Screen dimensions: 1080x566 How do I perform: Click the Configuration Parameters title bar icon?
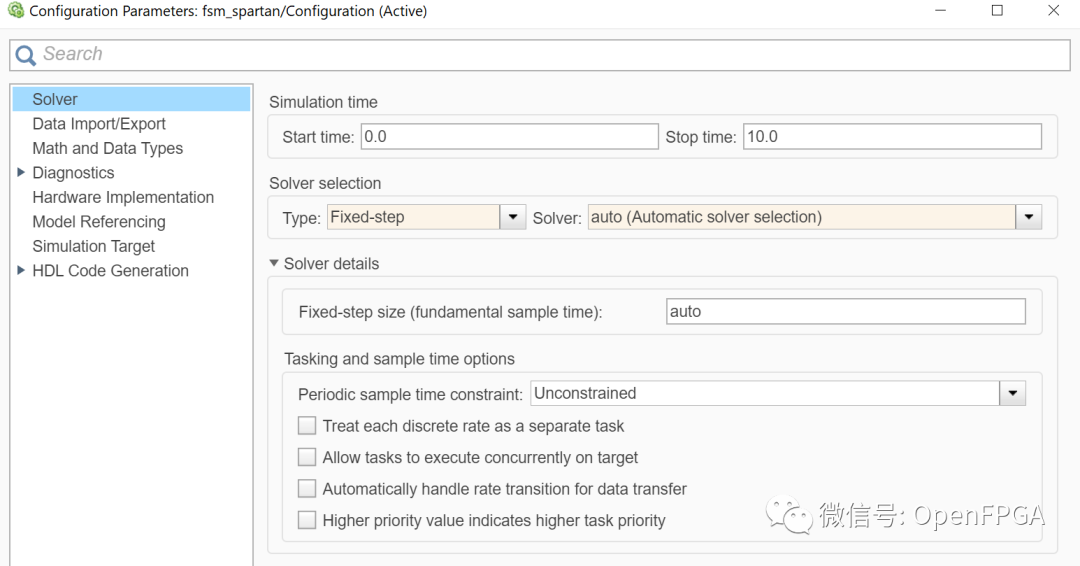15,11
